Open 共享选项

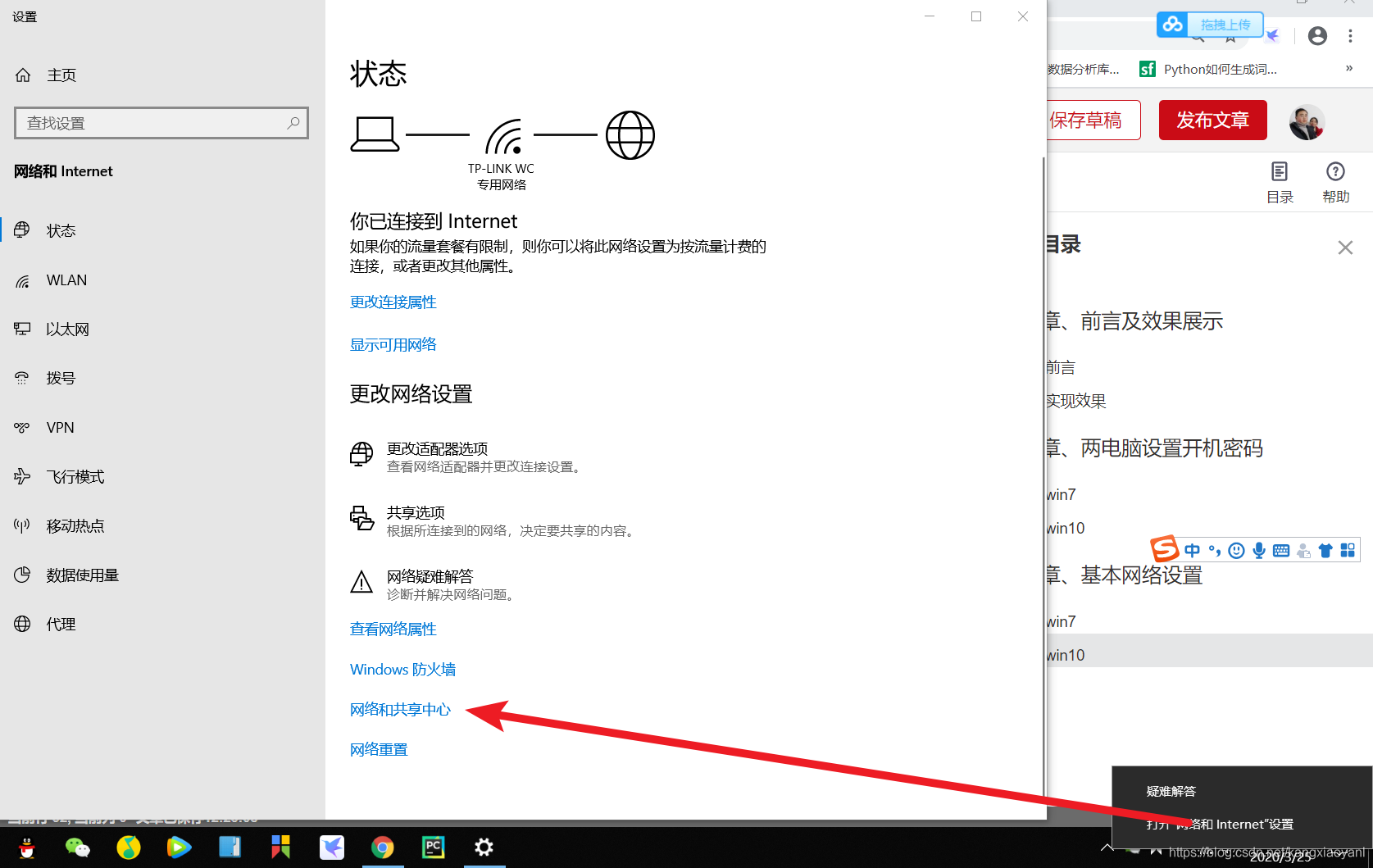click(x=493, y=520)
